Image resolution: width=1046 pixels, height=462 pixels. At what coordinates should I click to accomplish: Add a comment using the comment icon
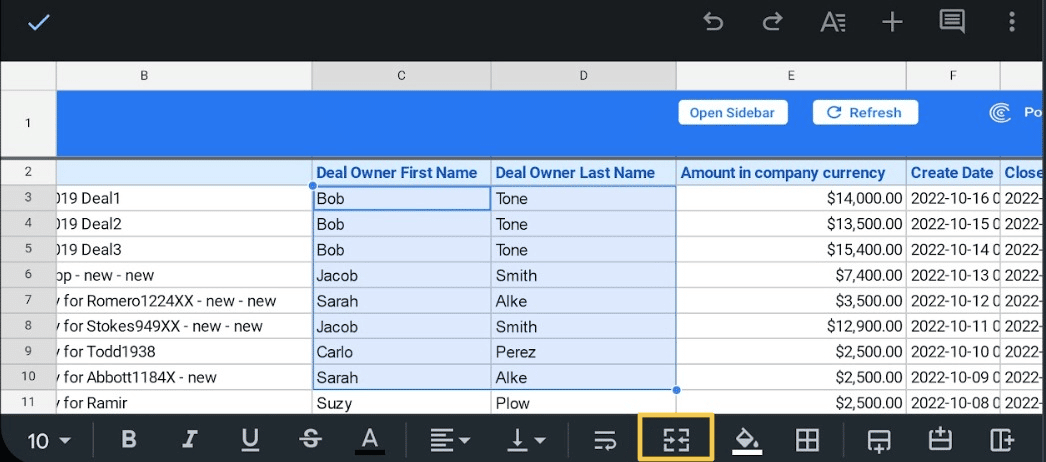[x=952, y=22]
